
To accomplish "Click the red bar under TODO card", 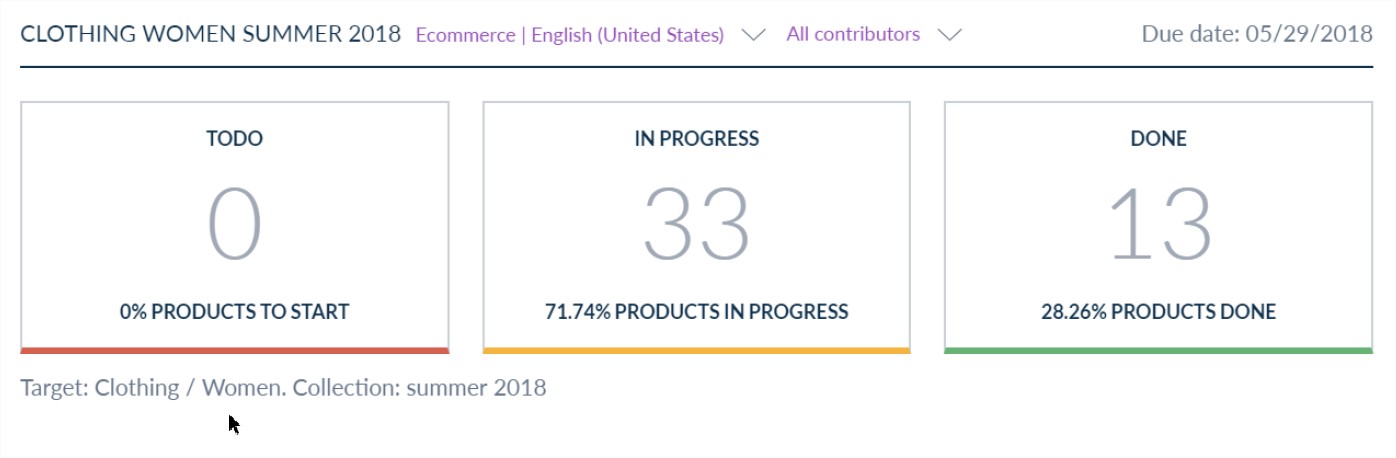I will (x=235, y=350).
